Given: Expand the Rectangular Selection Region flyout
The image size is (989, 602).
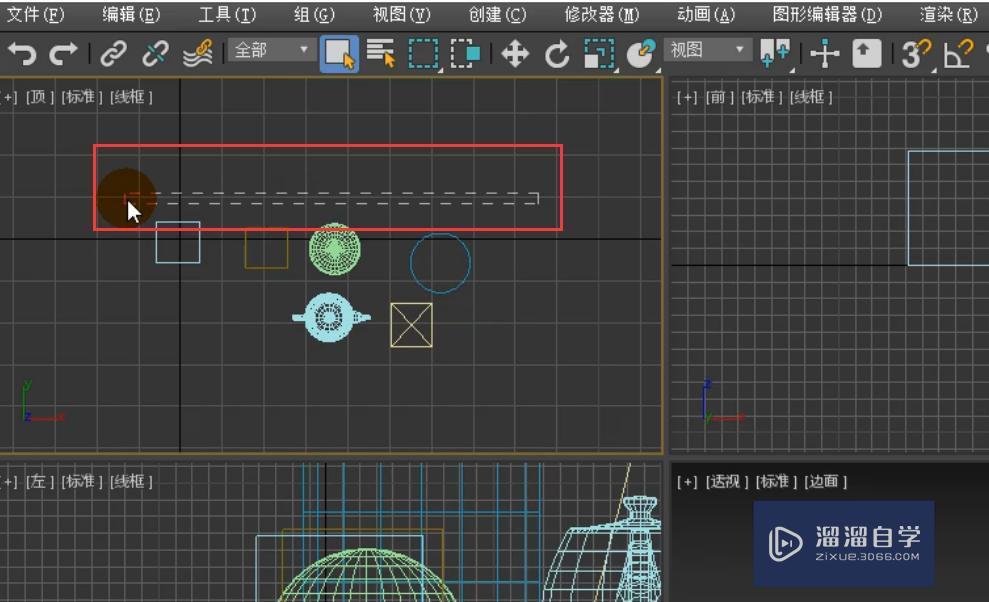Looking at the screenshot, I should point(423,54).
